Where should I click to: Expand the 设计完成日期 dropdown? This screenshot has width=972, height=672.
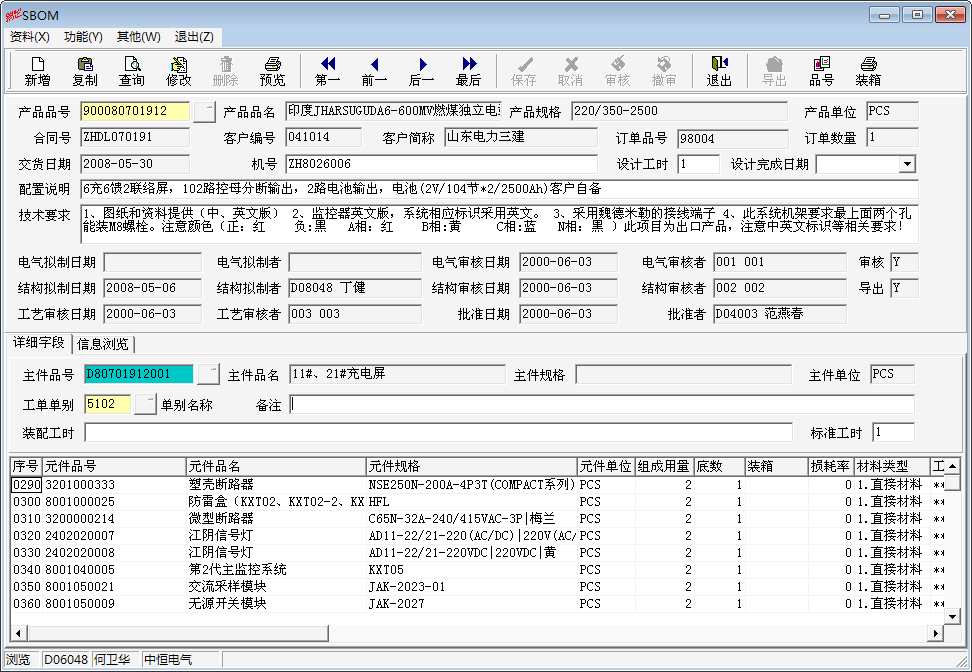(907, 164)
